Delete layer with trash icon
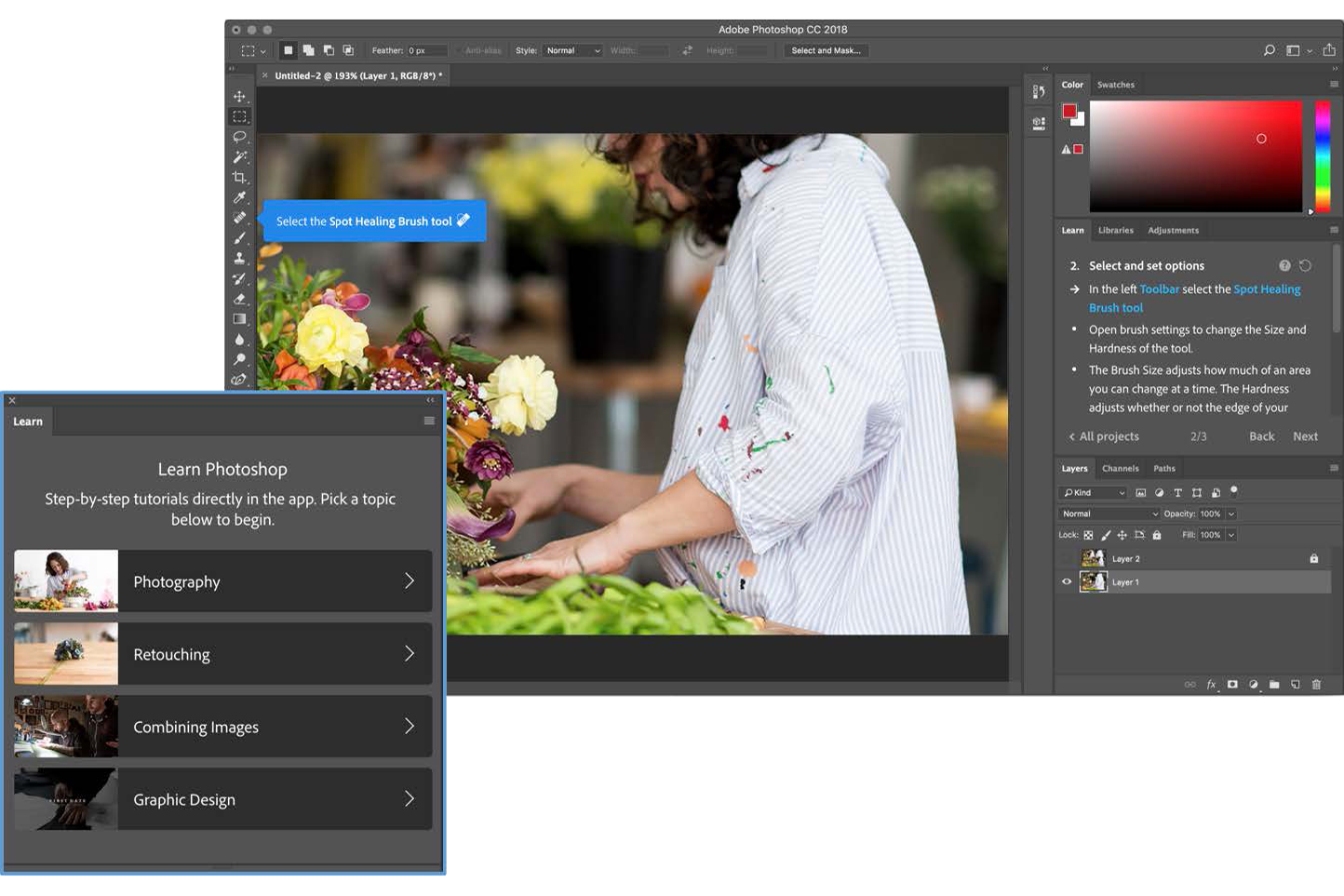1344x896 pixels. point(1316,685)
